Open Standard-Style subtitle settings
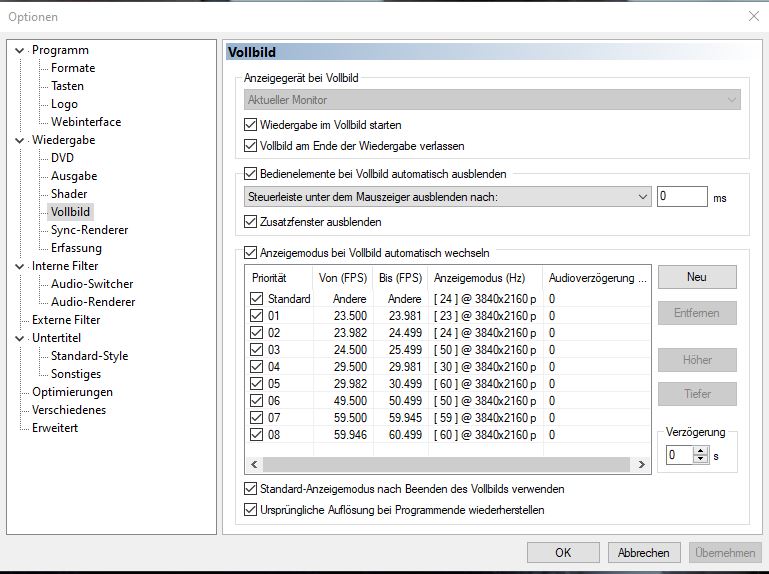Image resolution: width=769 pixels, height=574 pixels. pyautogui.click(x=89, y=356)
